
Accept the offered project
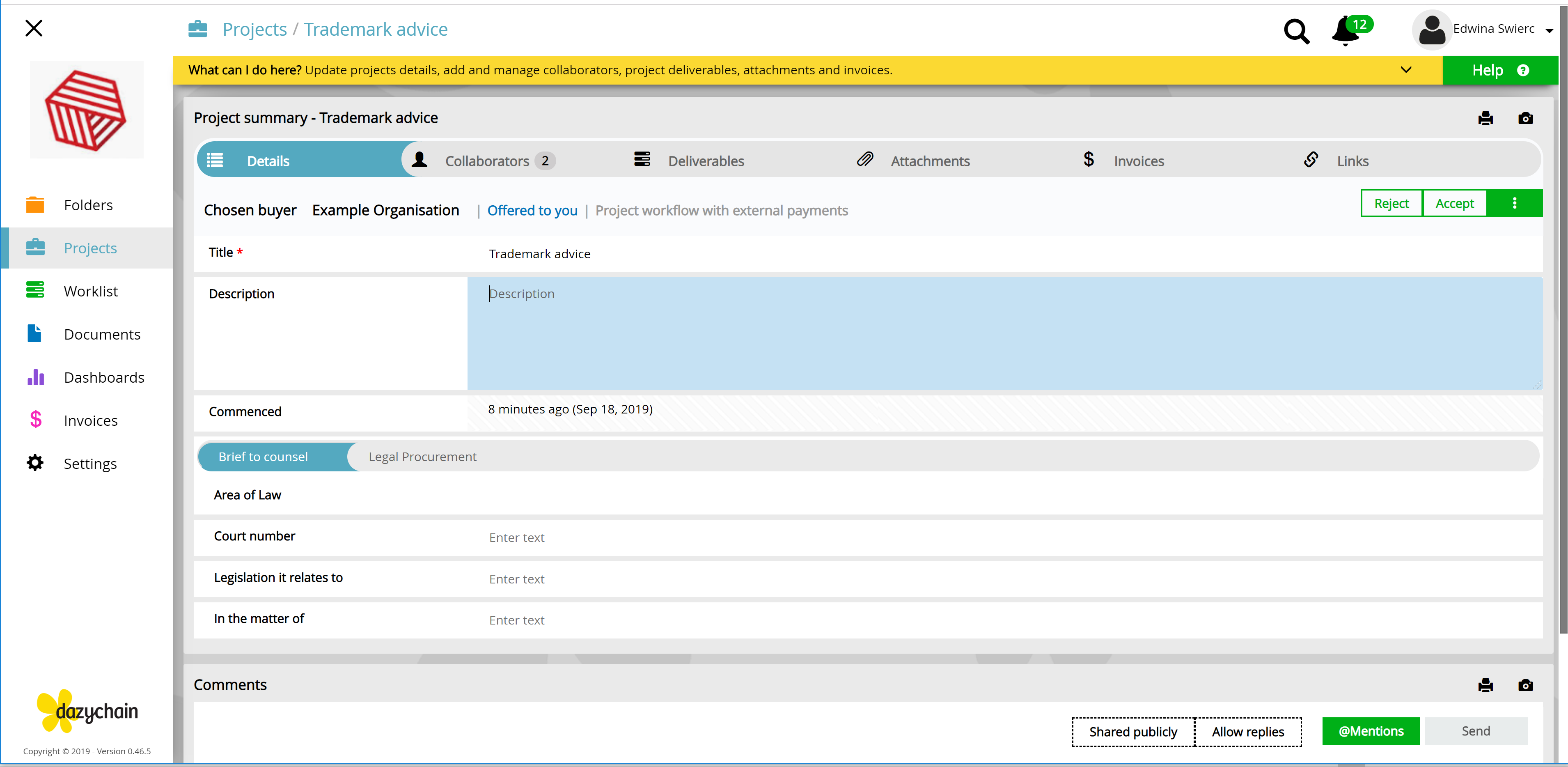(1454, 203)
